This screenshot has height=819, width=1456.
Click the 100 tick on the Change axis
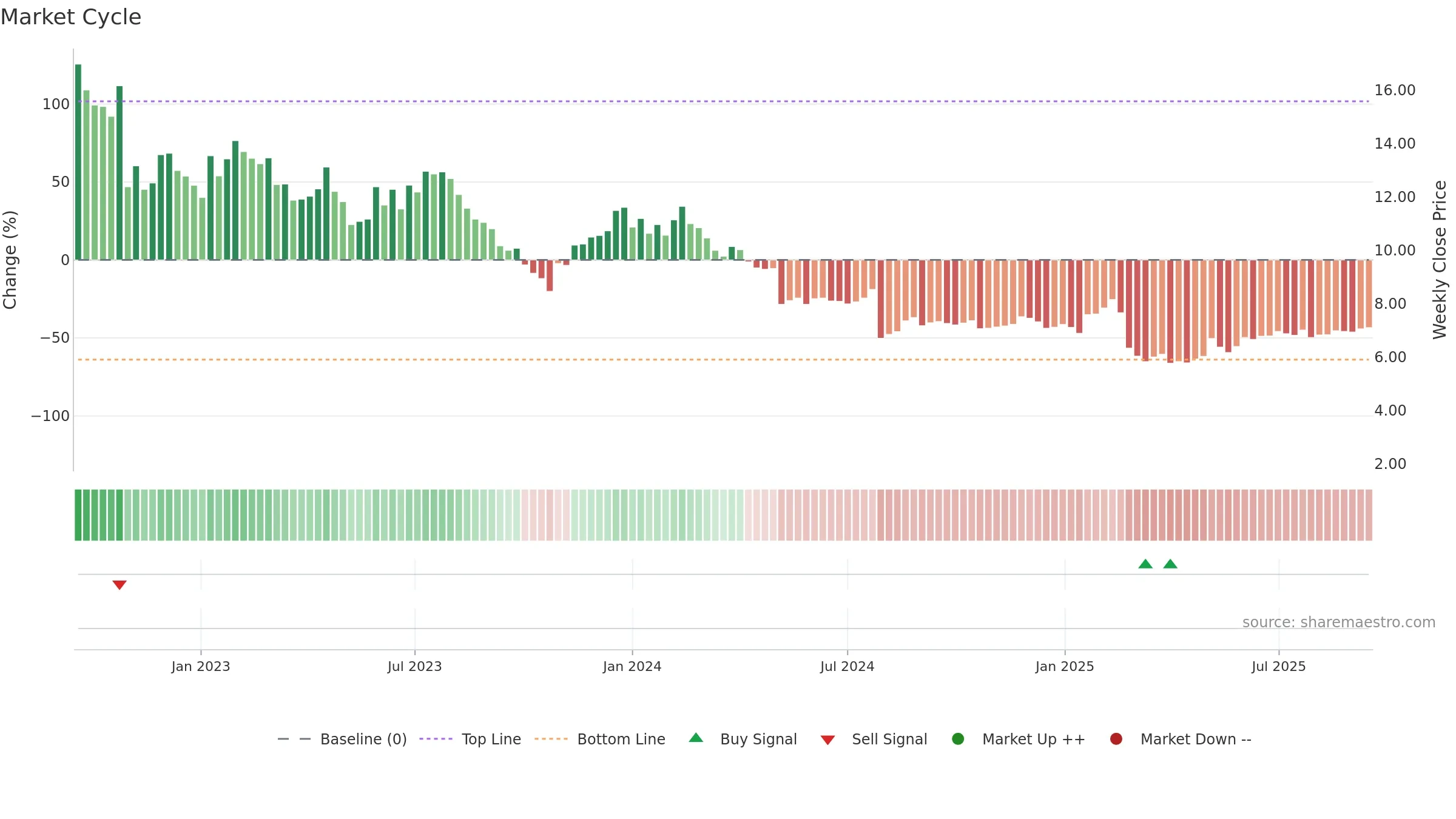[x=56, y=104]
